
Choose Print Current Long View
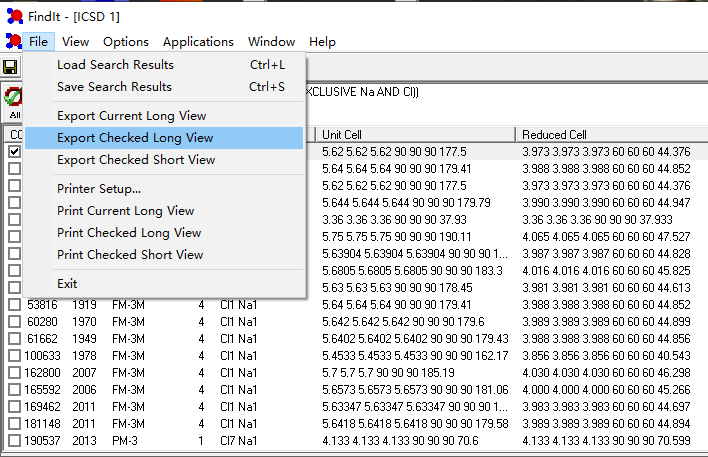click(x=164, y=211)
